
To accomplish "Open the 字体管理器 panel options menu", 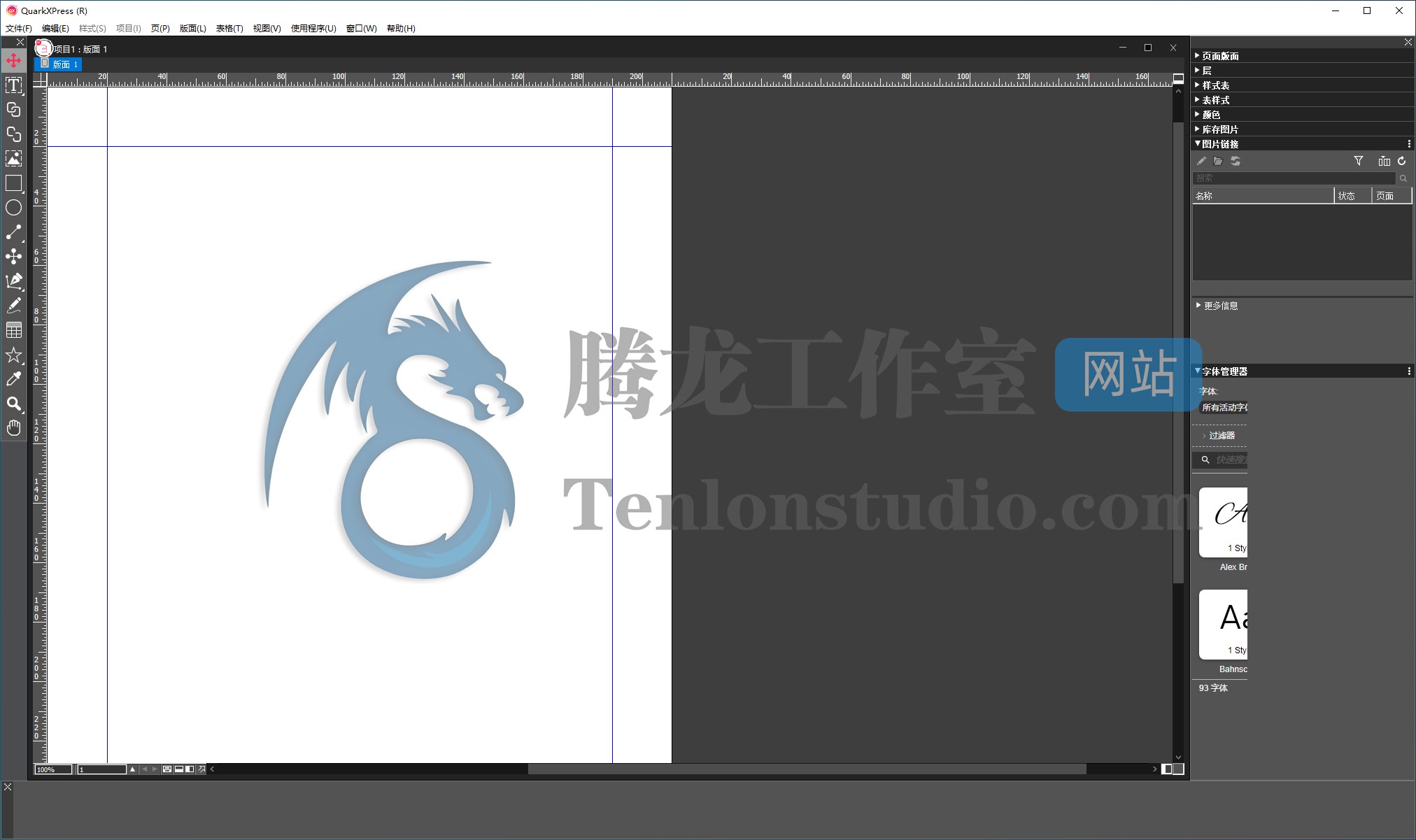I will click(1408, 371).
